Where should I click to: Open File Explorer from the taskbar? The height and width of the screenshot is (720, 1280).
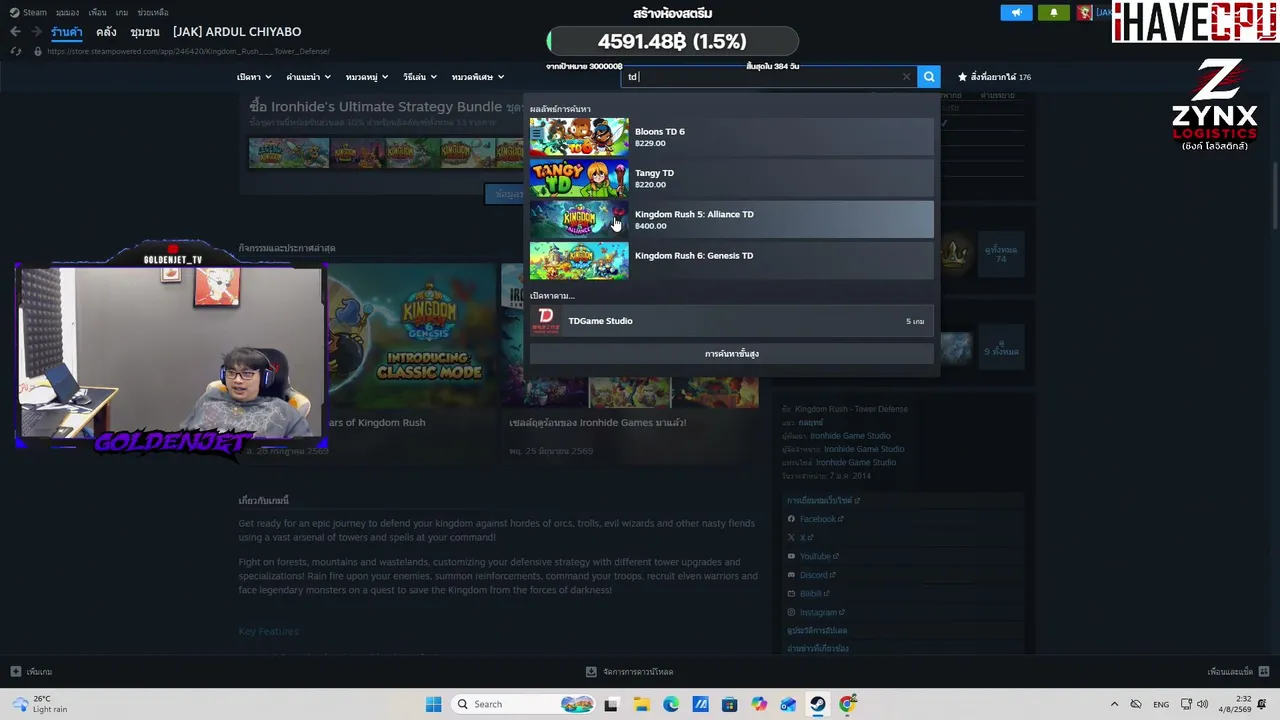click(x=641, y=704)
